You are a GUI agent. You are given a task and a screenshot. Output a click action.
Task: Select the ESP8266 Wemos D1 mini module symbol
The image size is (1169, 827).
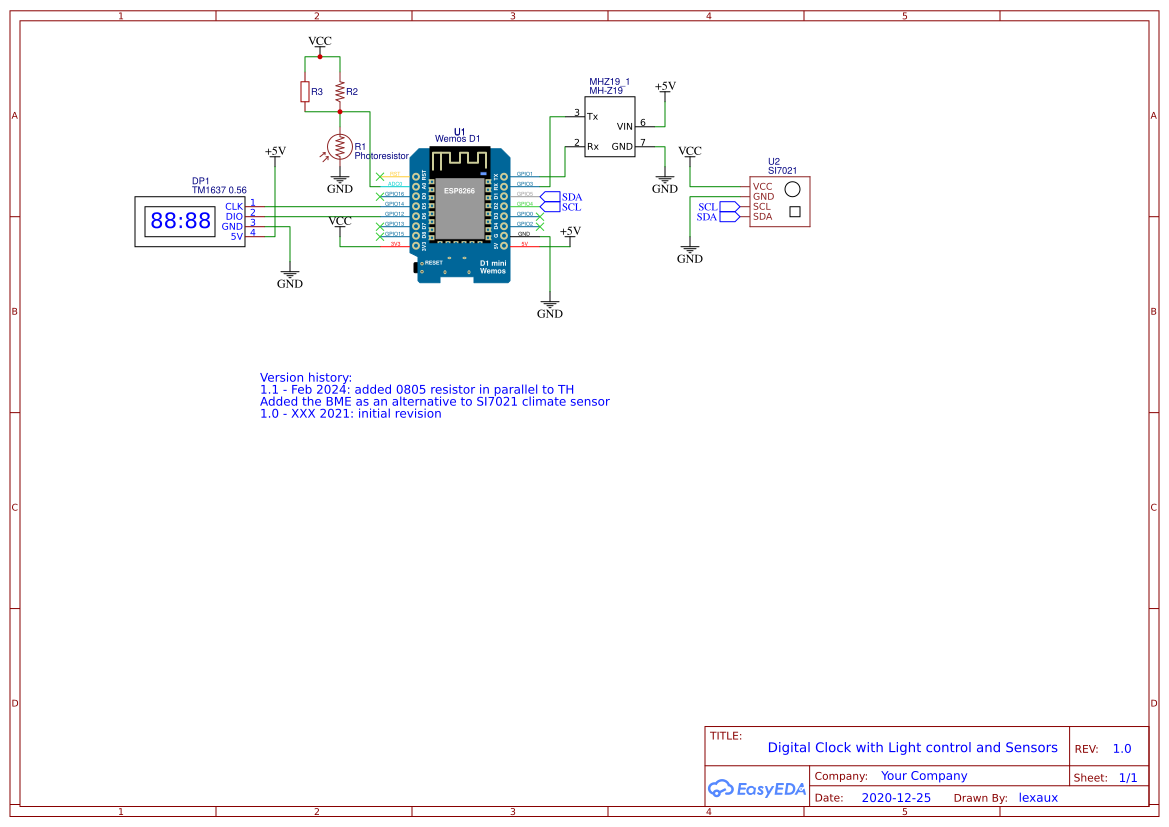pos(460,210)
